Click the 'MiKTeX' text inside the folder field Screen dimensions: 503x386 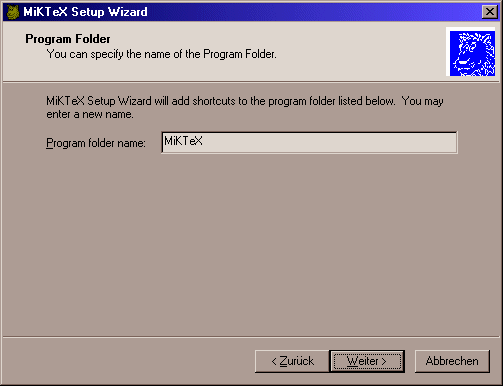183,141
